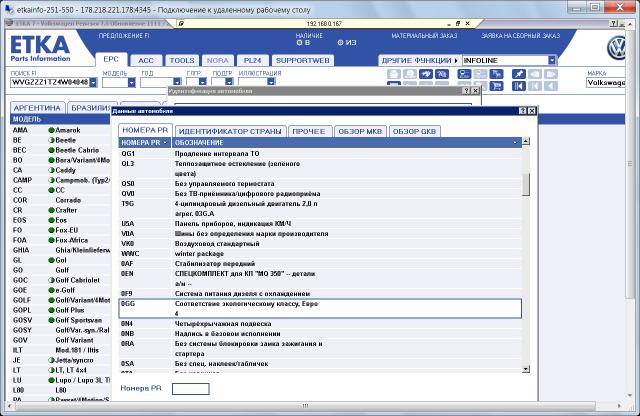
Task: Click the ETKA Parts Information logo
Action: coord(40,48)
